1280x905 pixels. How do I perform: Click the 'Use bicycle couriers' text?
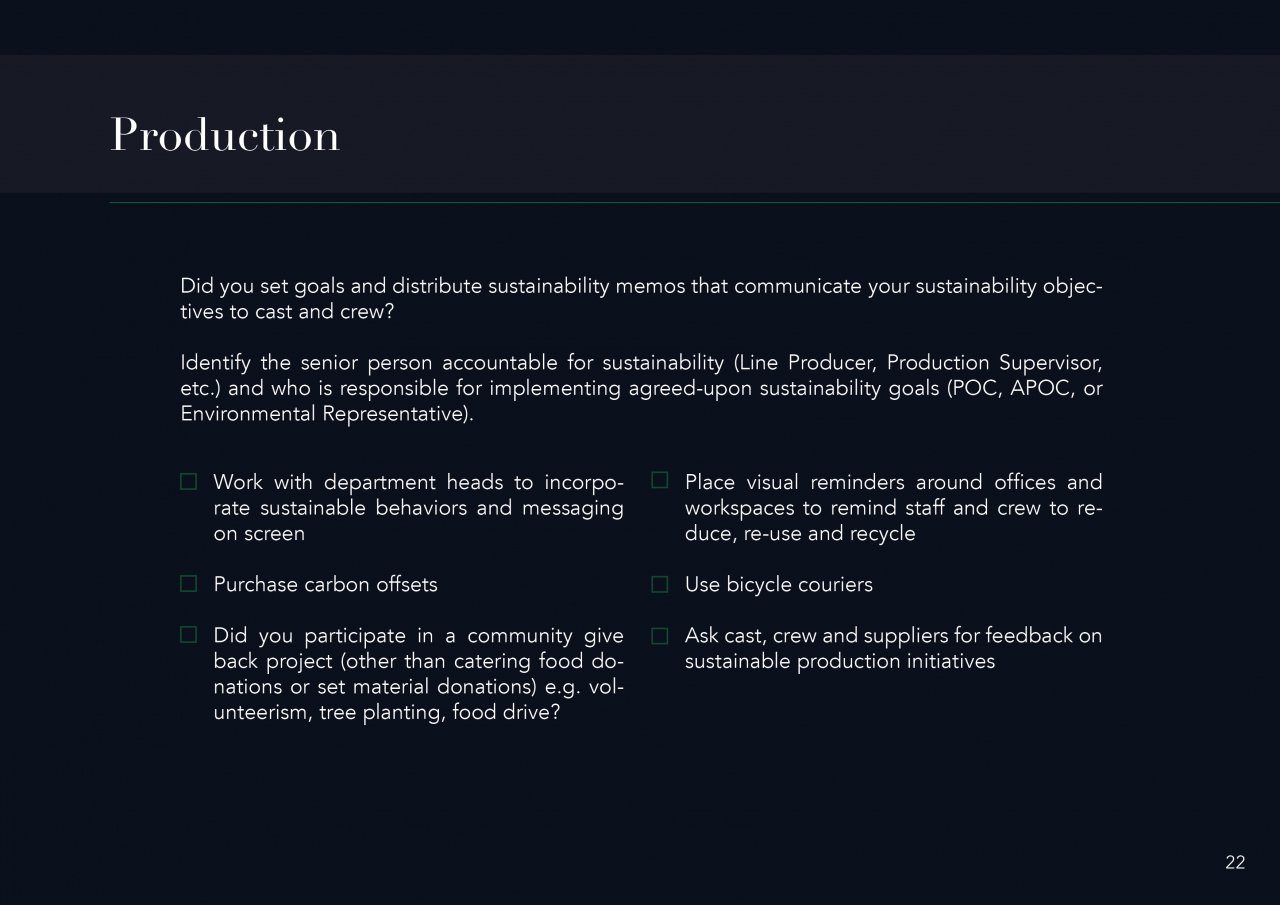pos(778,584)
